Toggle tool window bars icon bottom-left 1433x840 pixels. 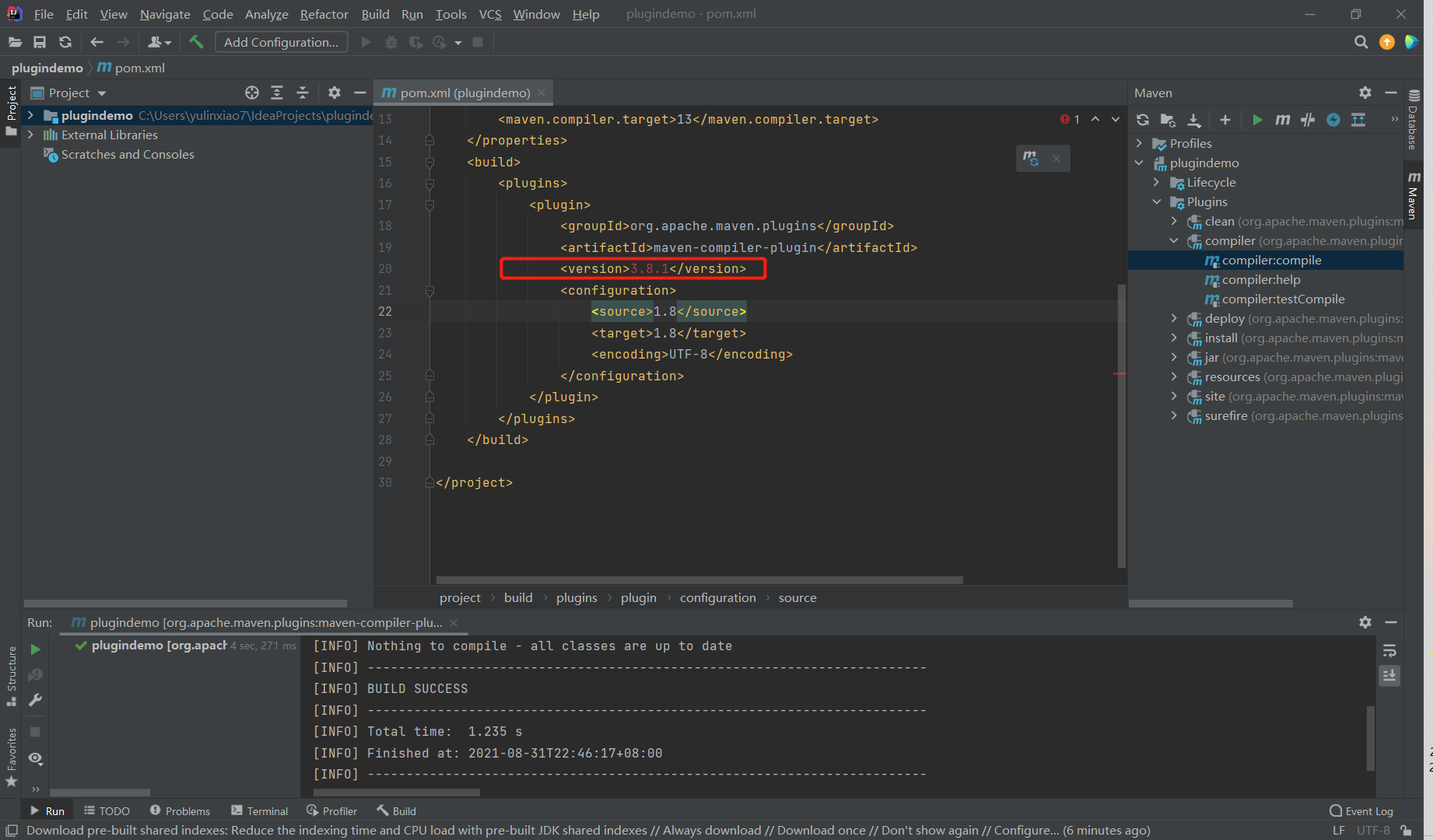click(x=12, y=830)
